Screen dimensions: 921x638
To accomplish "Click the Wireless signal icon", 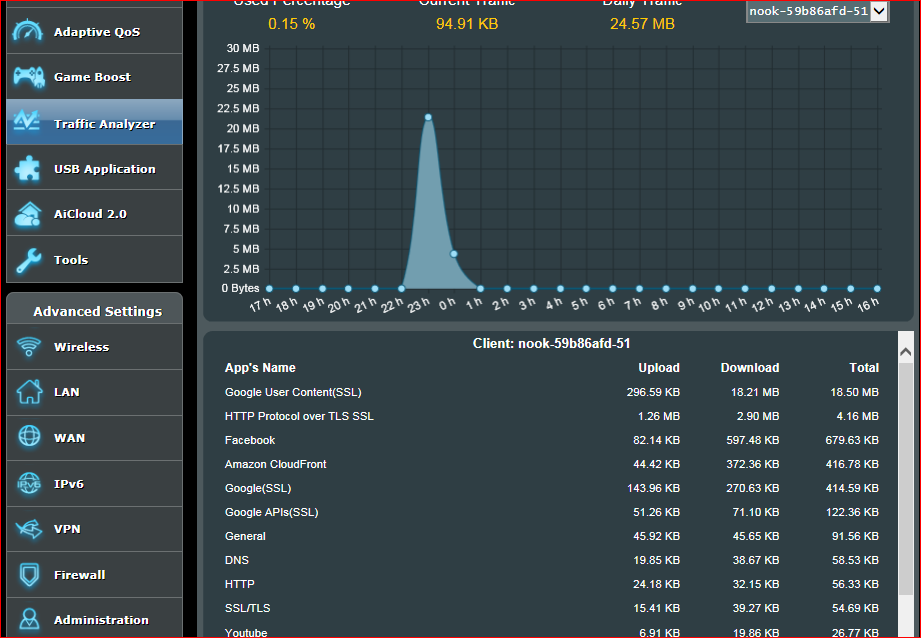I will (28, 347).
